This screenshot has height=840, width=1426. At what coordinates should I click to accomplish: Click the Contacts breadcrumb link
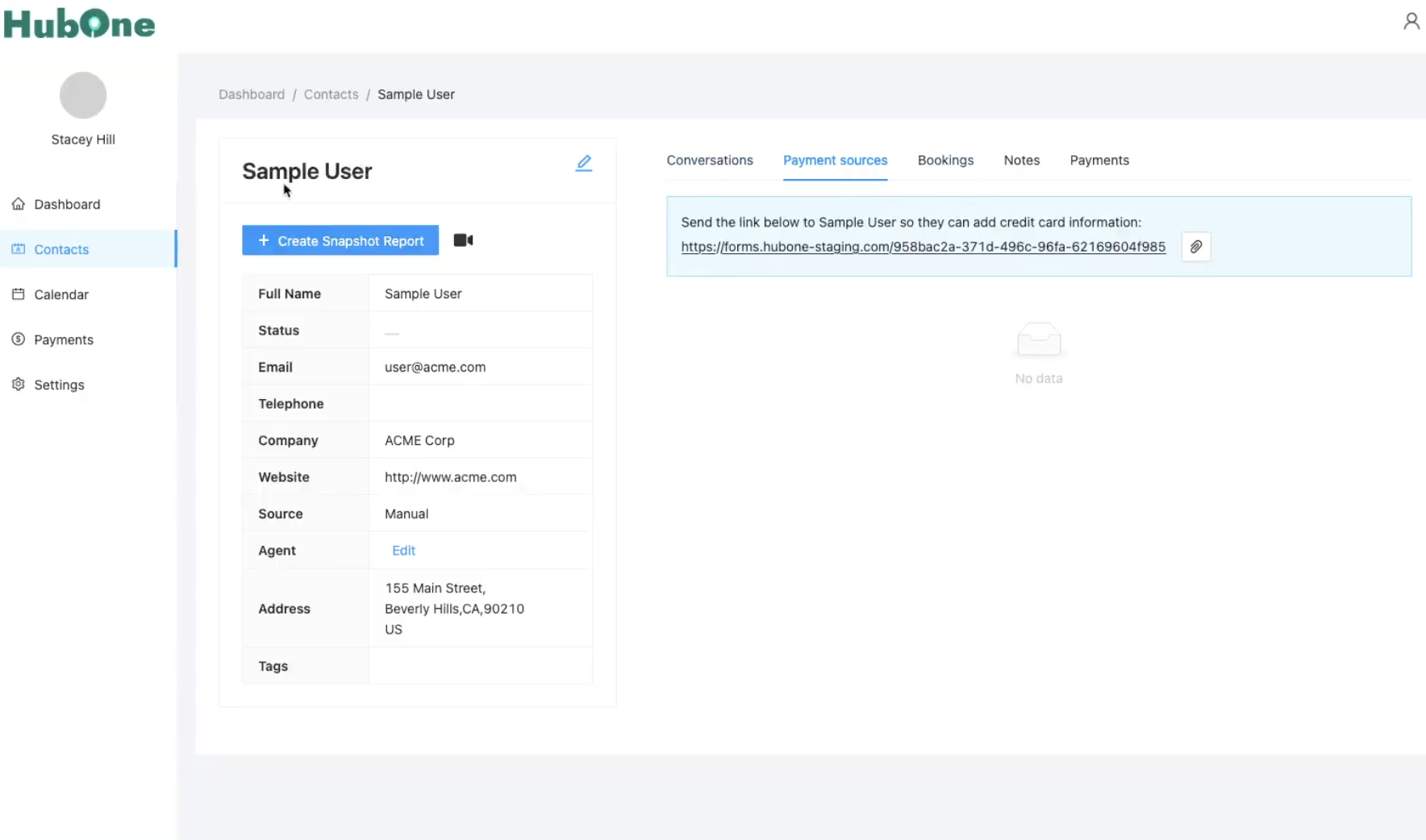pyautogui.click(x=331, y=94)
